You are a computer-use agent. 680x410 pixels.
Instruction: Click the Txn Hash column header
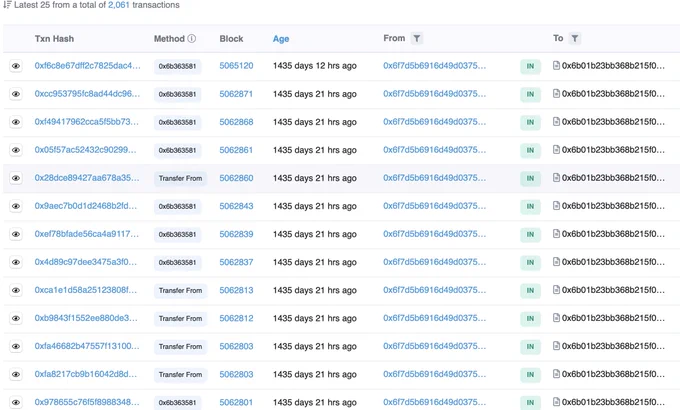tap(54, 39)
